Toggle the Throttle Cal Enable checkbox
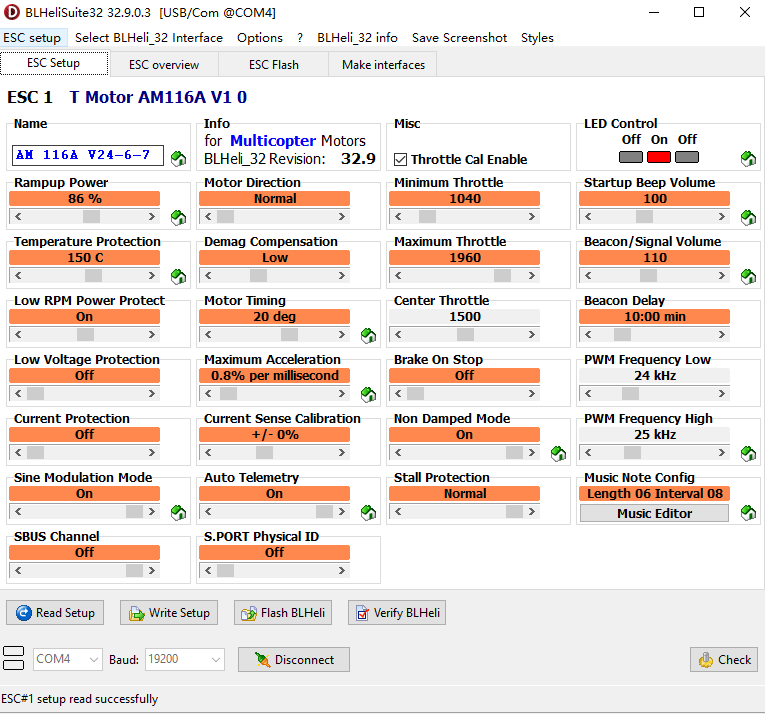 tap(401, 159)
